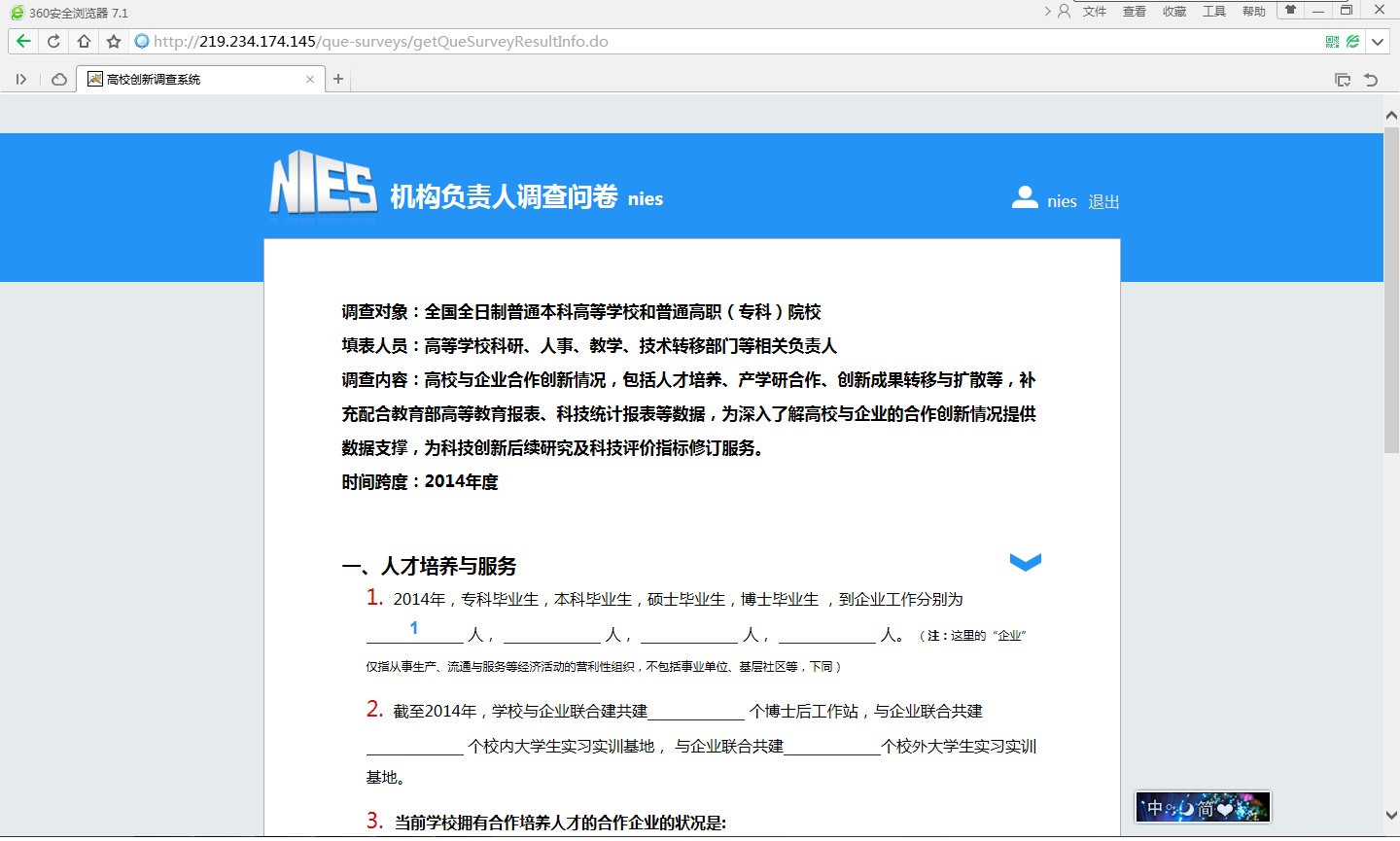Toggle browser kernel with the green speed icon
Viewport: 1400px width, 841px height.
1352,41
